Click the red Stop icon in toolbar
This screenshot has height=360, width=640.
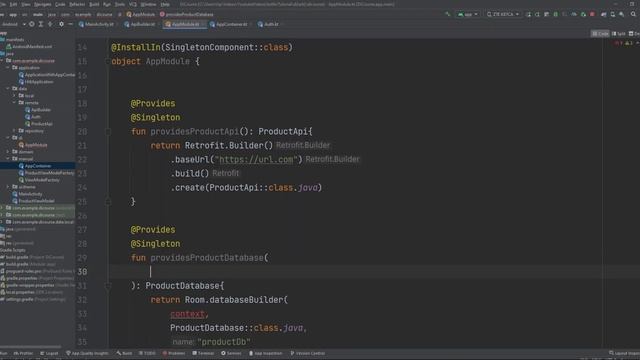click(592, 14)
